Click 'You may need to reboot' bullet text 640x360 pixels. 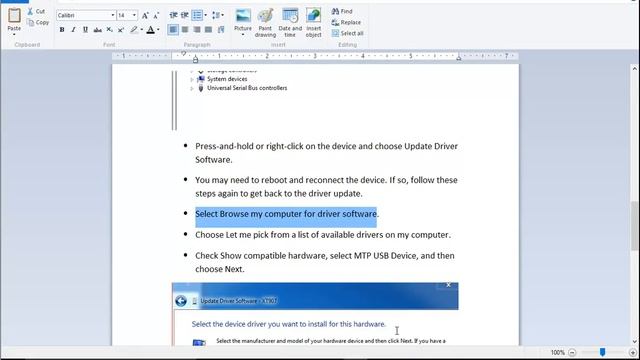[x=326, y=187]
